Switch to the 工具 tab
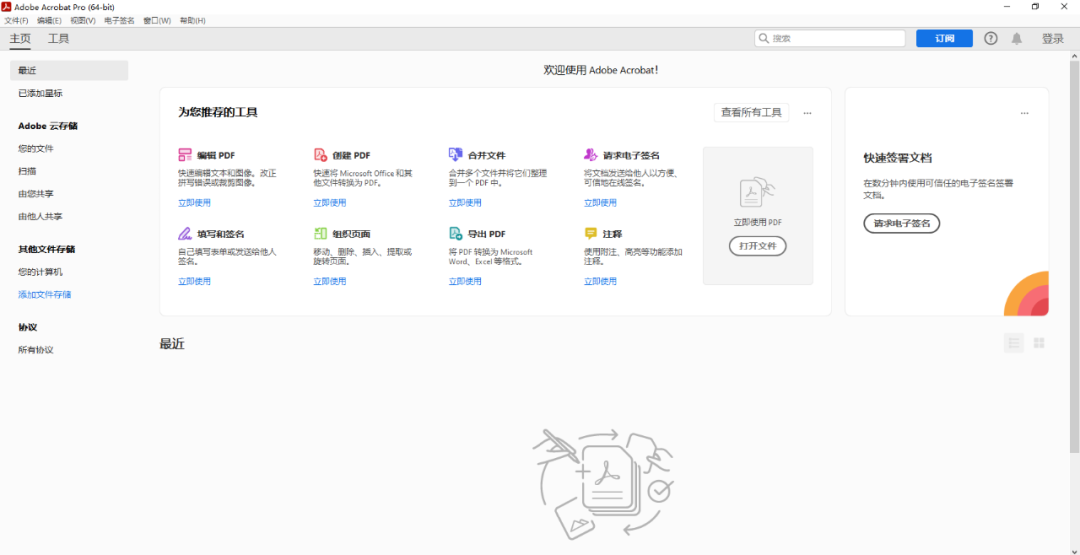This screenshot has width=1080, height=555. (x=59, y=39)
